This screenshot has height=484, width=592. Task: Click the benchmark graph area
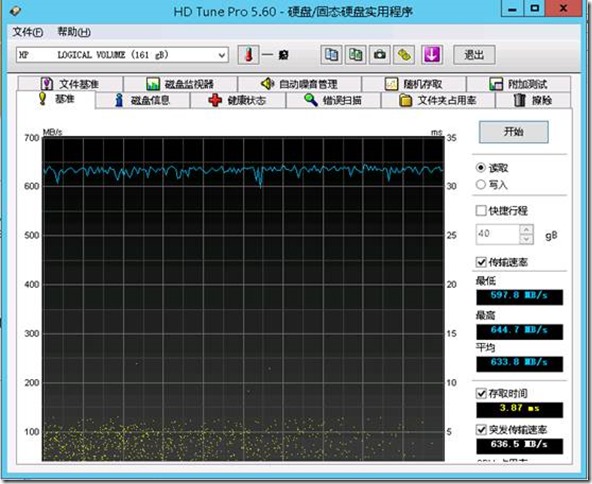click(244, 299)
